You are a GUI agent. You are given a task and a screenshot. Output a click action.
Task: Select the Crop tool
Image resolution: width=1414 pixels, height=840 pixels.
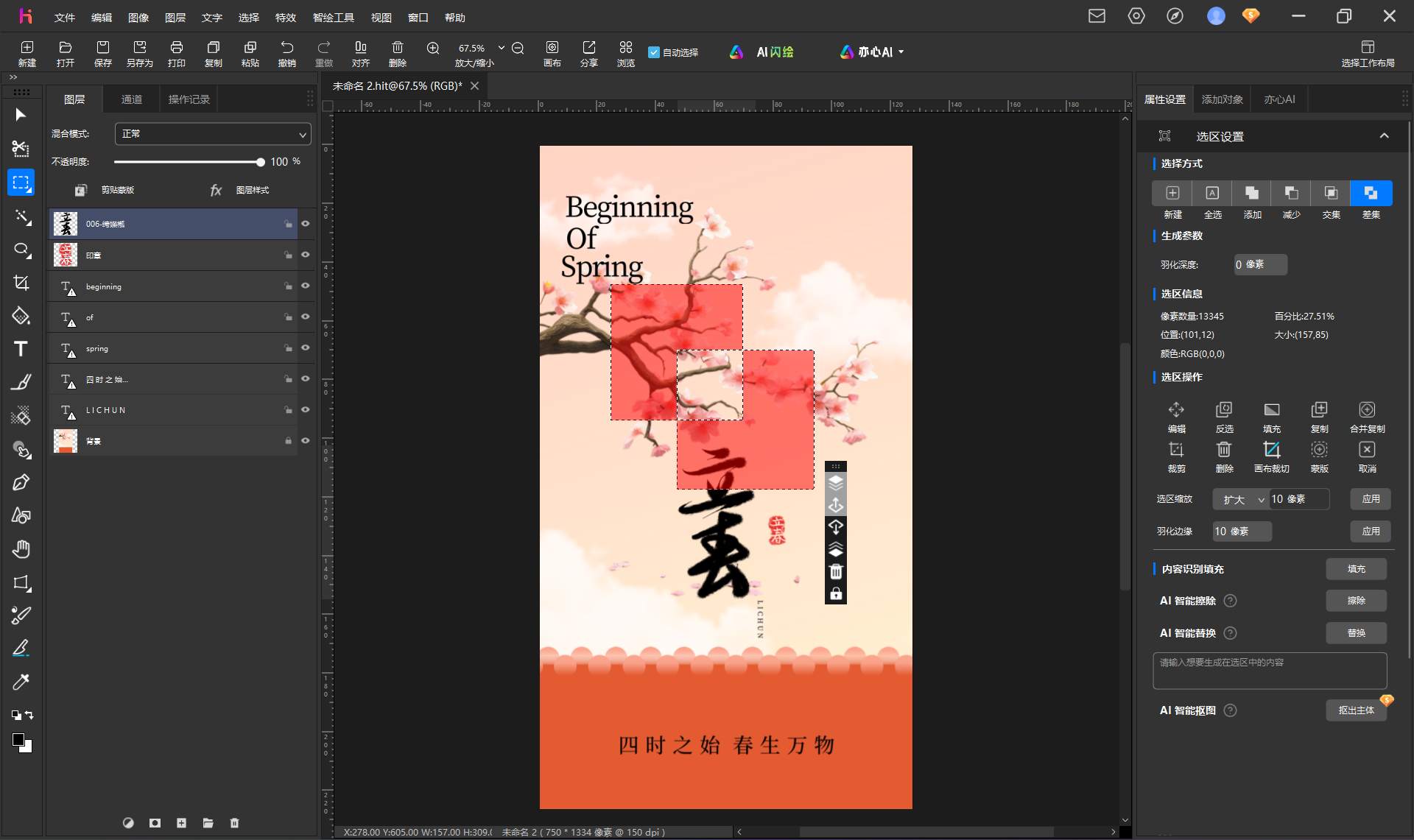click(x=21, y=283)
